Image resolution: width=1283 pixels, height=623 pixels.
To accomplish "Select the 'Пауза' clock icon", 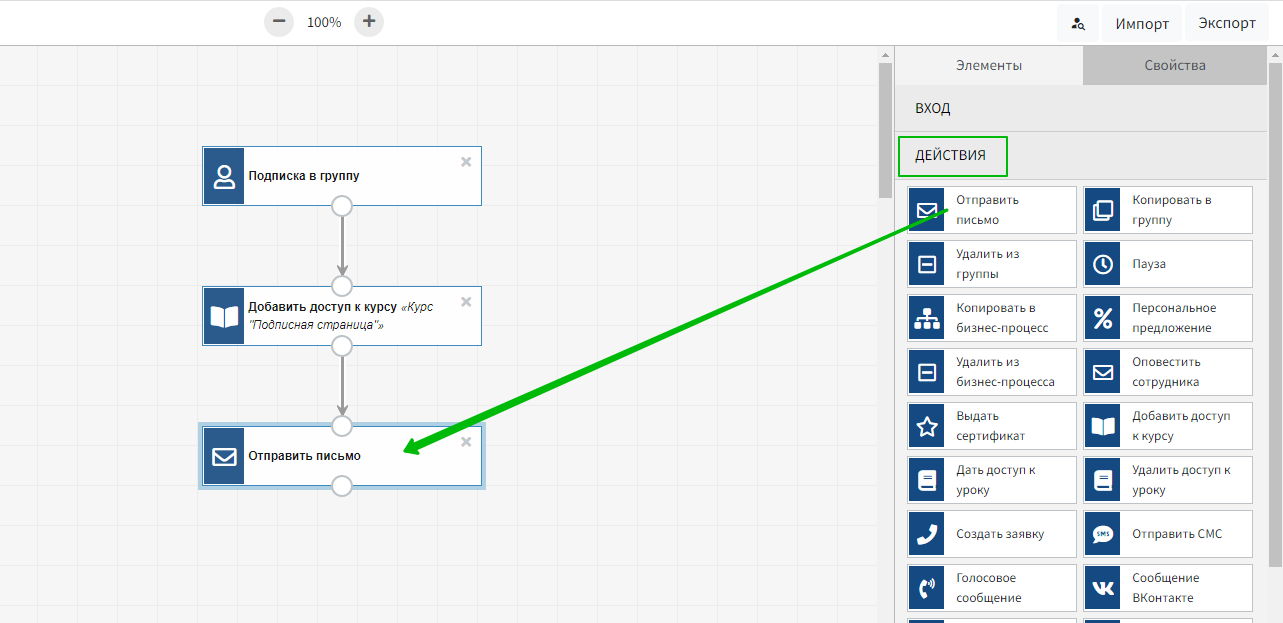I will point(1103,264).
